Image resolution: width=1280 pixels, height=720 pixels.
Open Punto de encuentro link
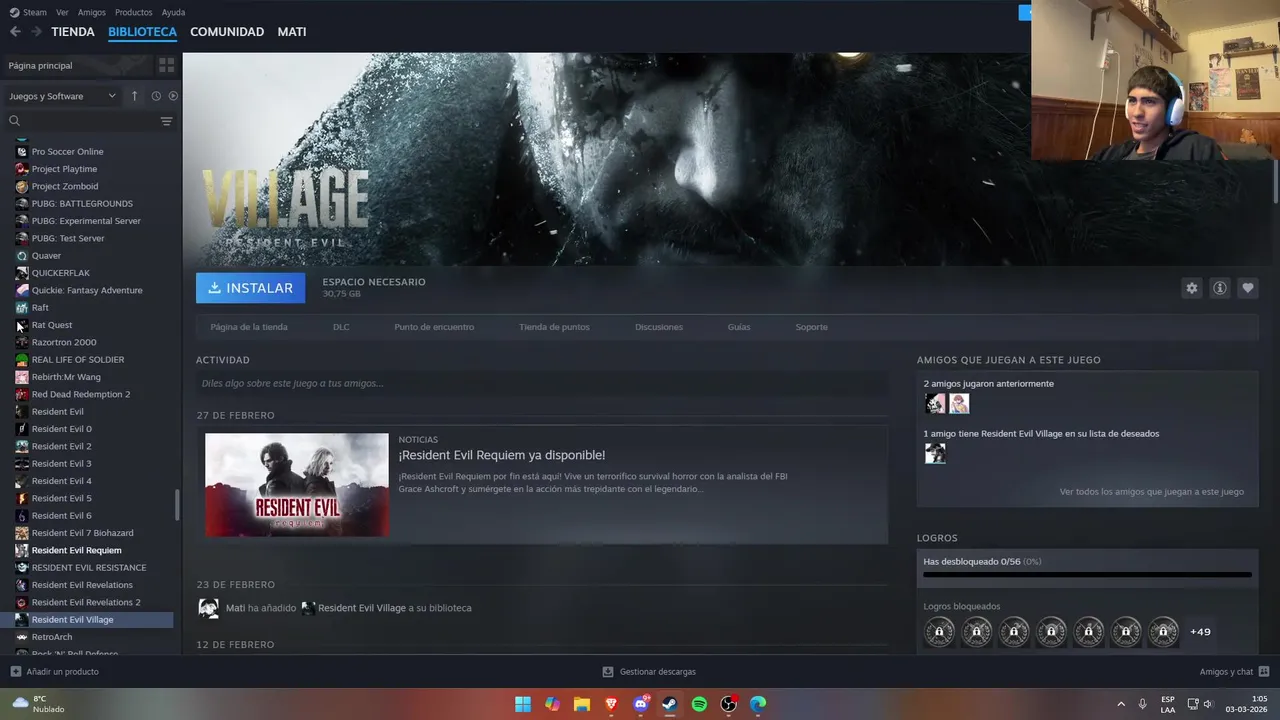click(x=434, y=327)
